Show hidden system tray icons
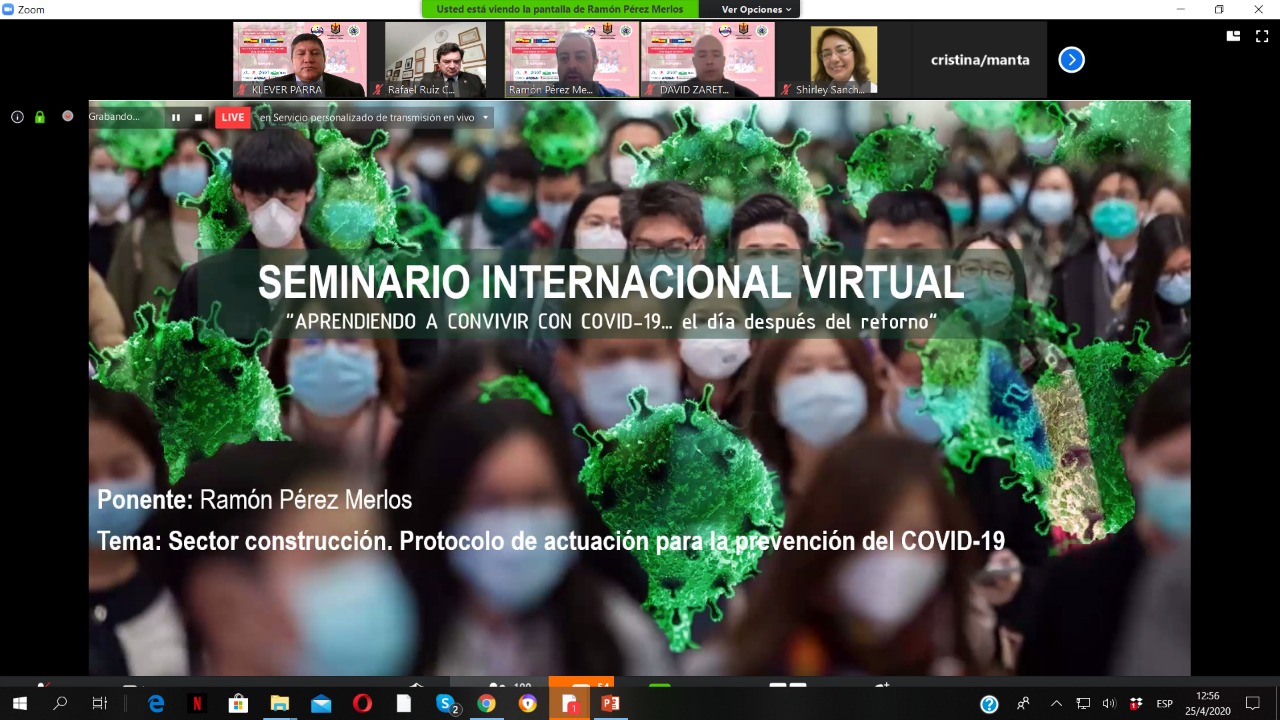Screen dimensions: 1280x720 1056,704
